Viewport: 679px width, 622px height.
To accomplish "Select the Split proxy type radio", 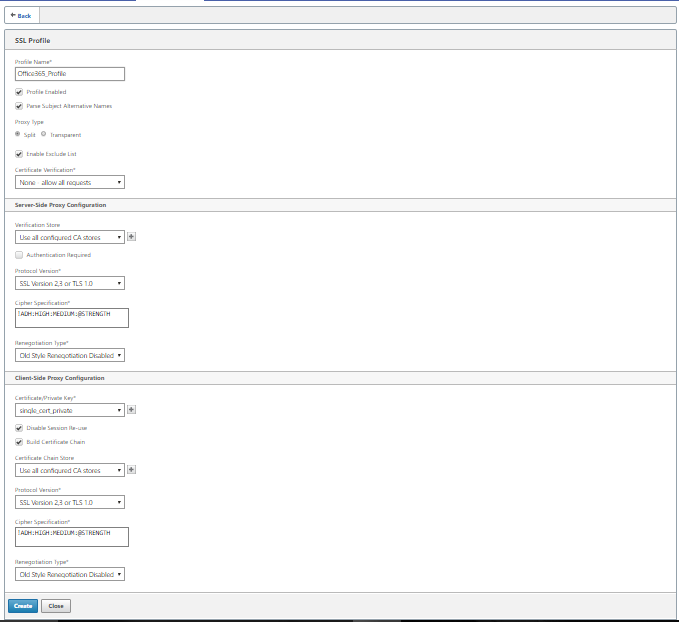I will 18,134.
